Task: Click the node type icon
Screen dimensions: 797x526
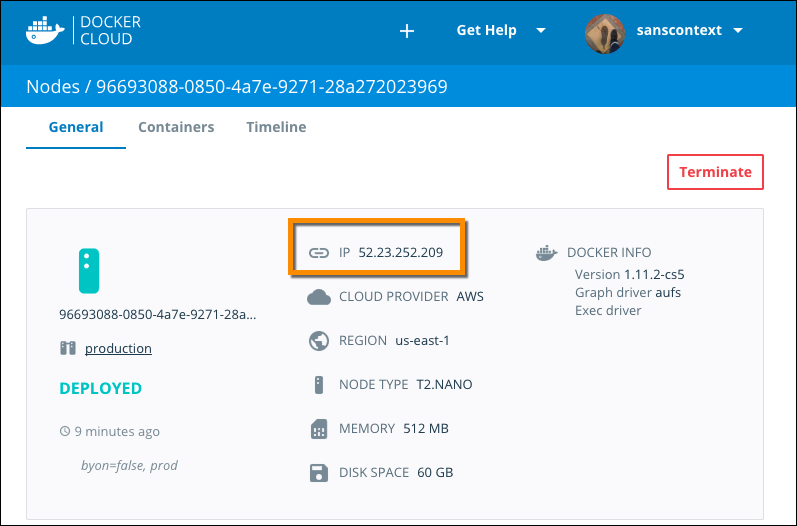Action: coord(319,385)
